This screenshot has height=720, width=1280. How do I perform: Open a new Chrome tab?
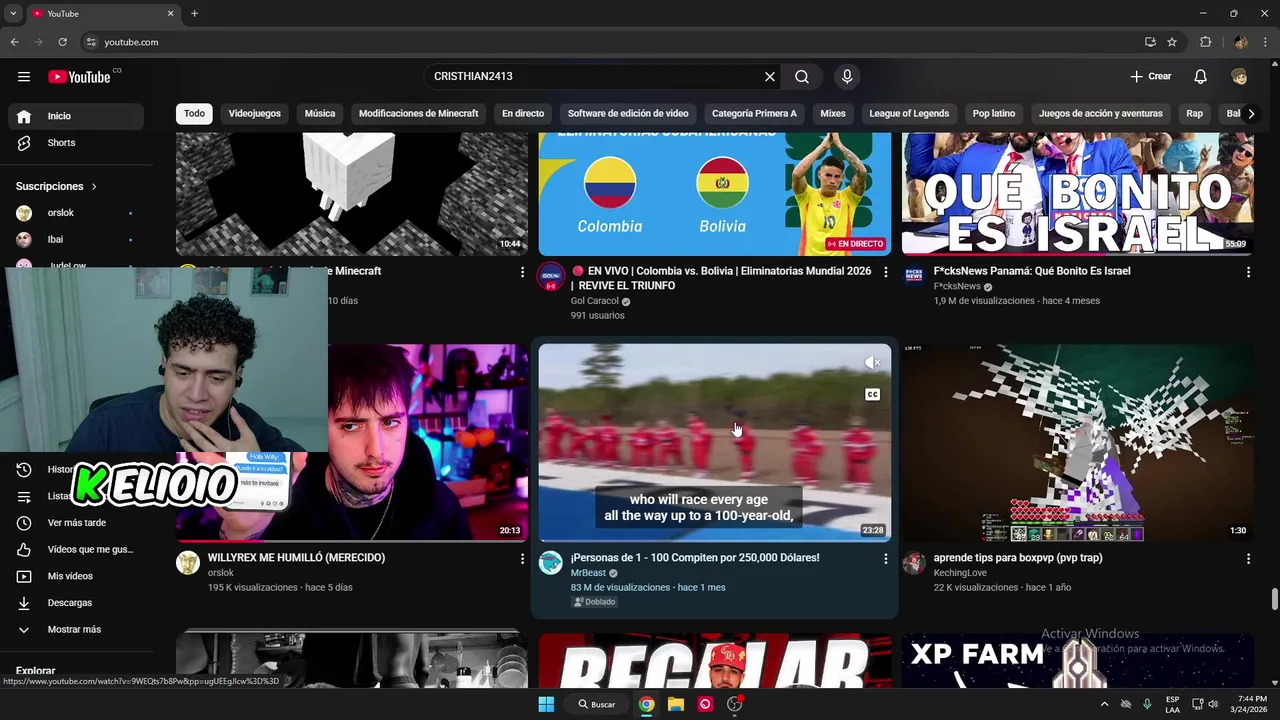click(x=194, y=14)
